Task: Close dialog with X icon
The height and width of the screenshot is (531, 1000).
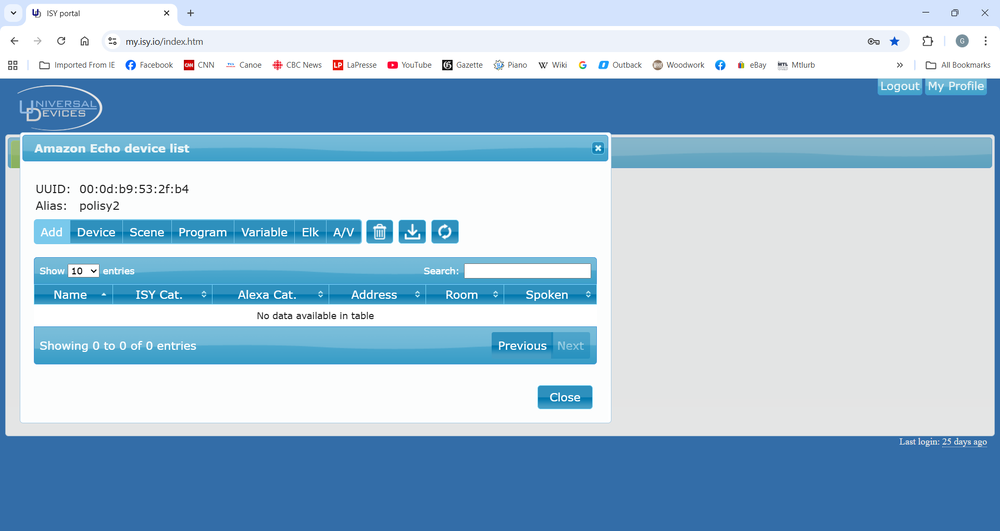Action: click(x=598, y=148)
